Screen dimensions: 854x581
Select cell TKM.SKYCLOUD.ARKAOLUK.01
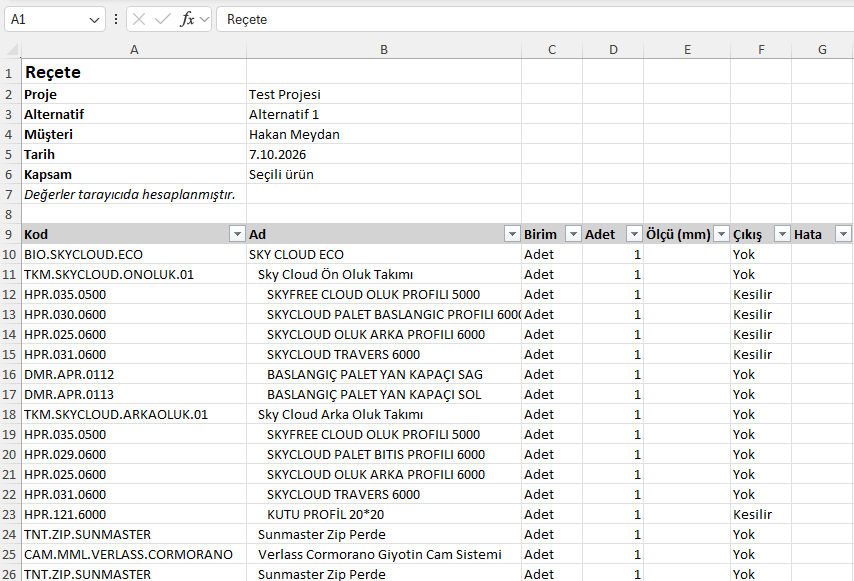point(134,414)
